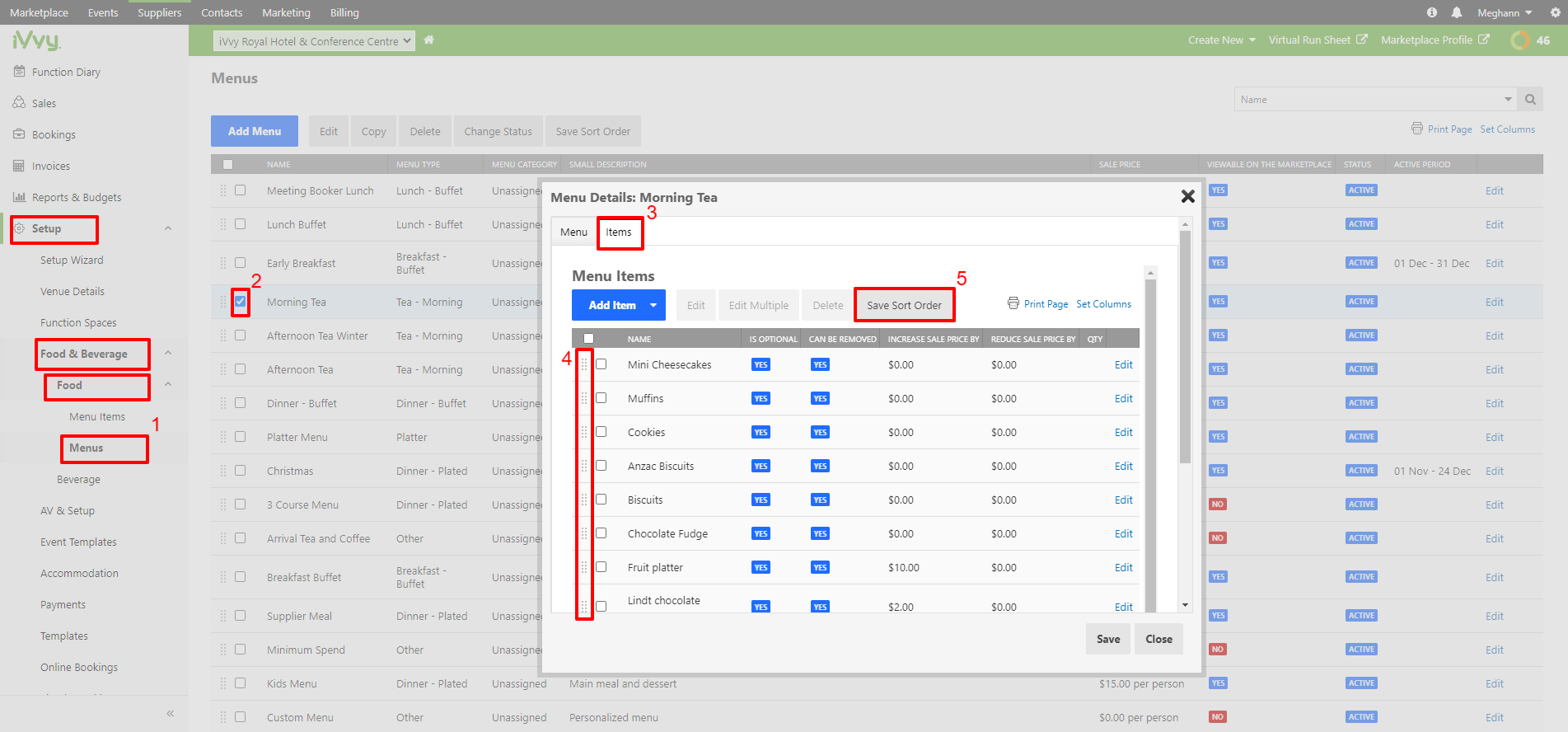Screen dimensions: 1568x732
Task: Switch to the Menu tab
Action: pyautogui.click(x=573, y=232)
